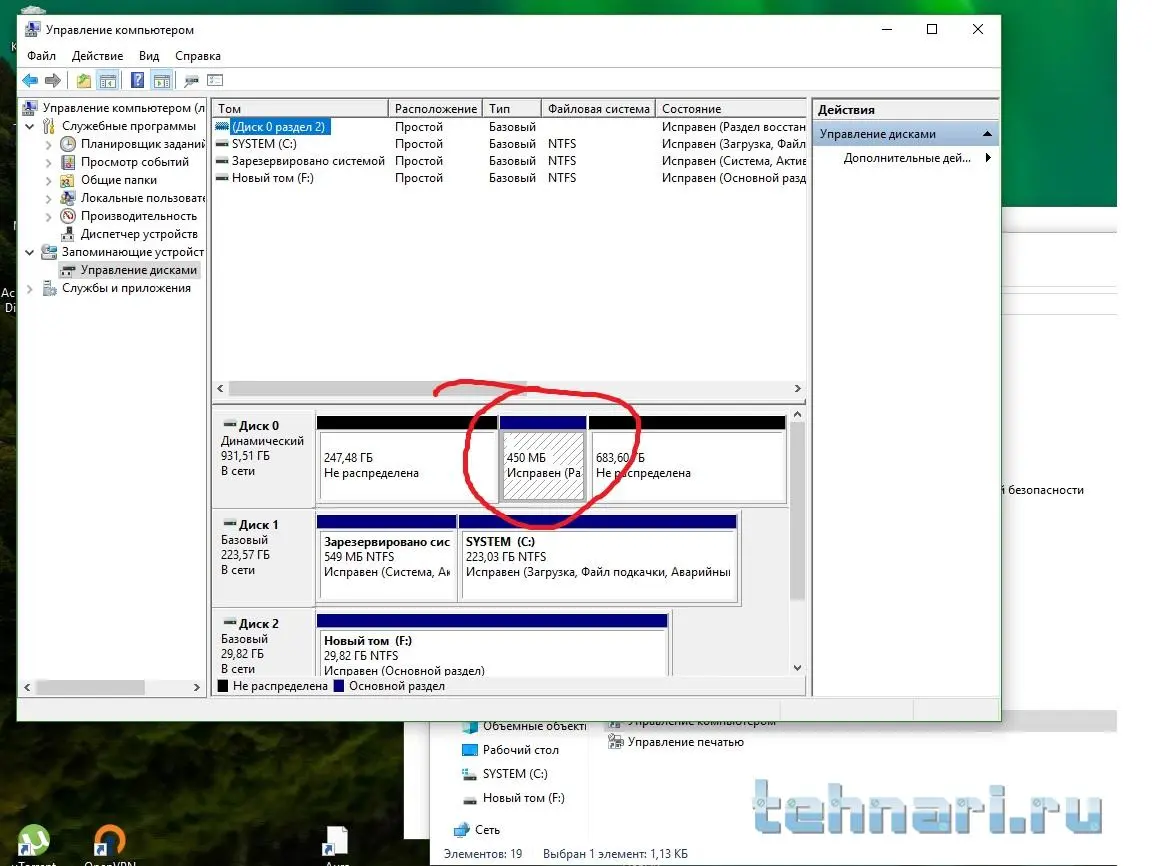1152x866 pixels.
Task: Toggle the Show/Hide Console Tree toolbar icon
Action: click(x=108, y=80)
